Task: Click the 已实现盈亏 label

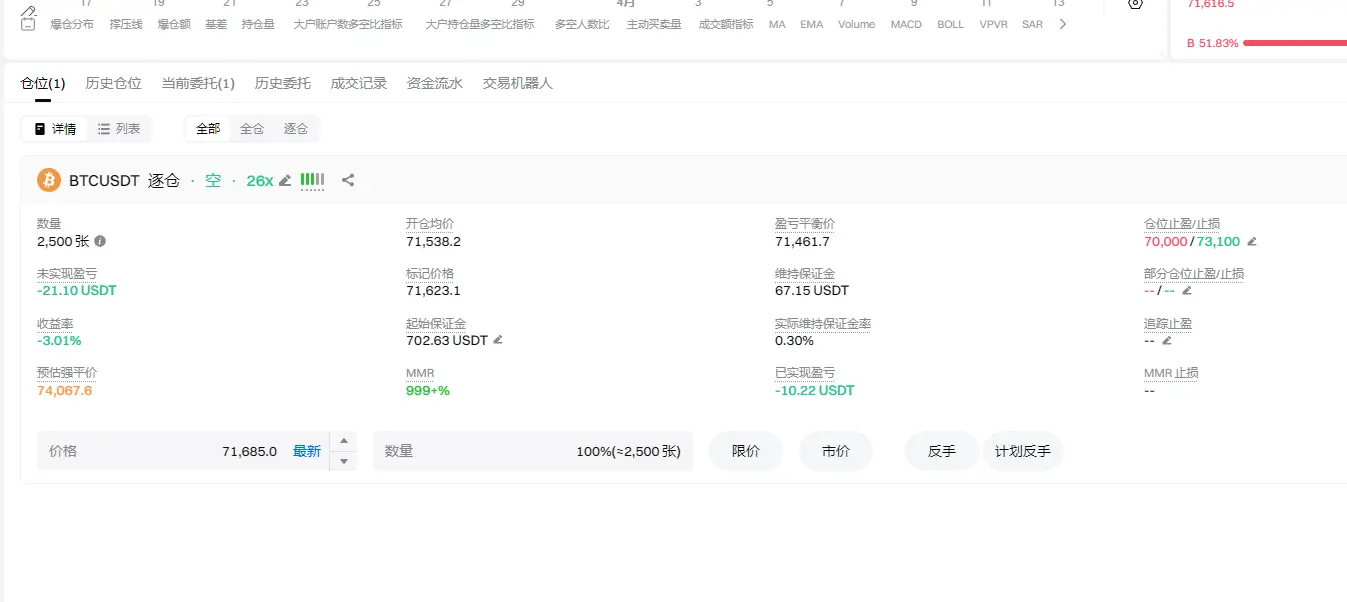Action: pos(805,373)
